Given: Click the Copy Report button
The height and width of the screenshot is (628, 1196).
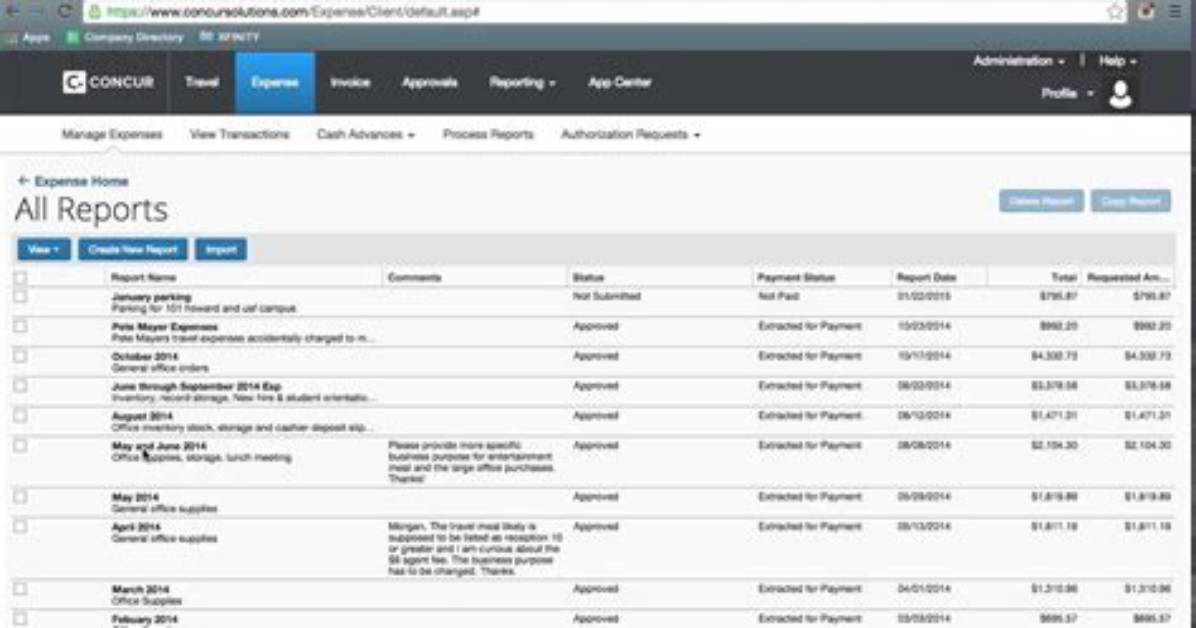Looking at the screenshot, I should point(1130,201).
